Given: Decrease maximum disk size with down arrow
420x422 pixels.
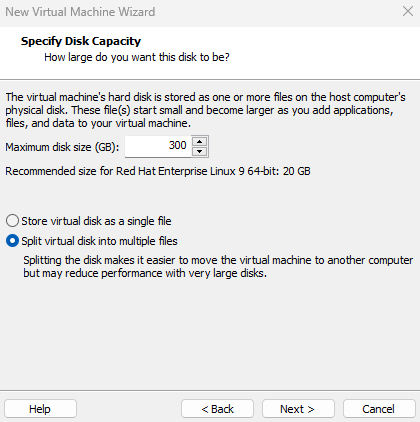Looking at the screenshot, I should click(199, 151).
